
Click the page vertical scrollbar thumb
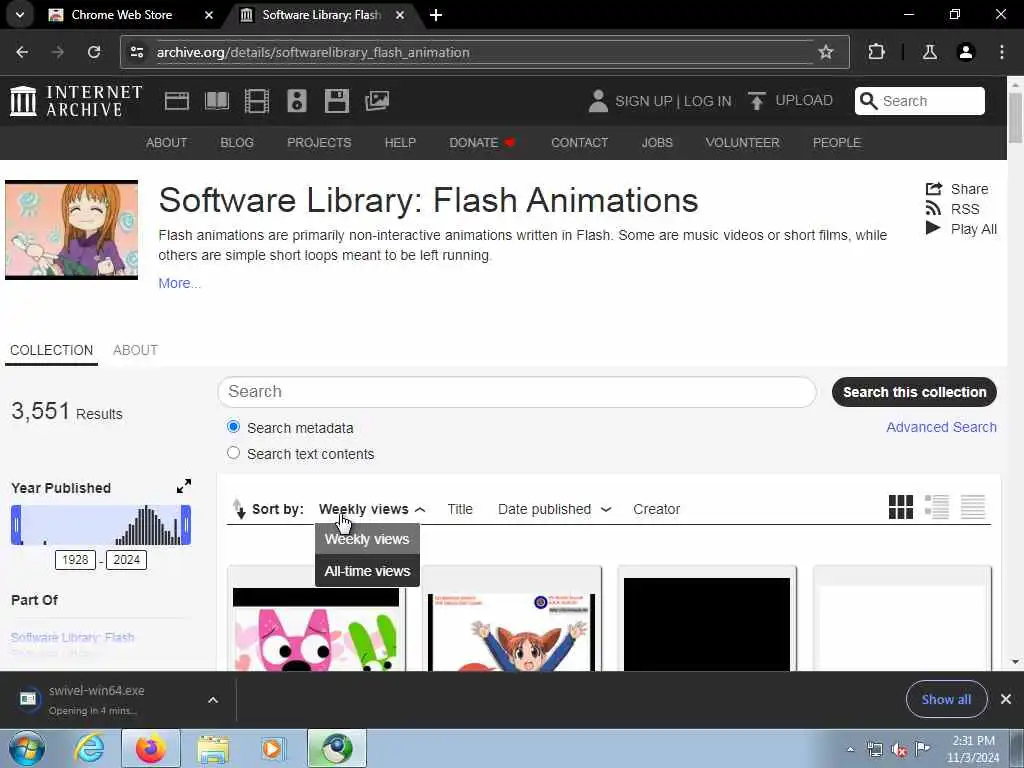click(x=1015, y=118)
